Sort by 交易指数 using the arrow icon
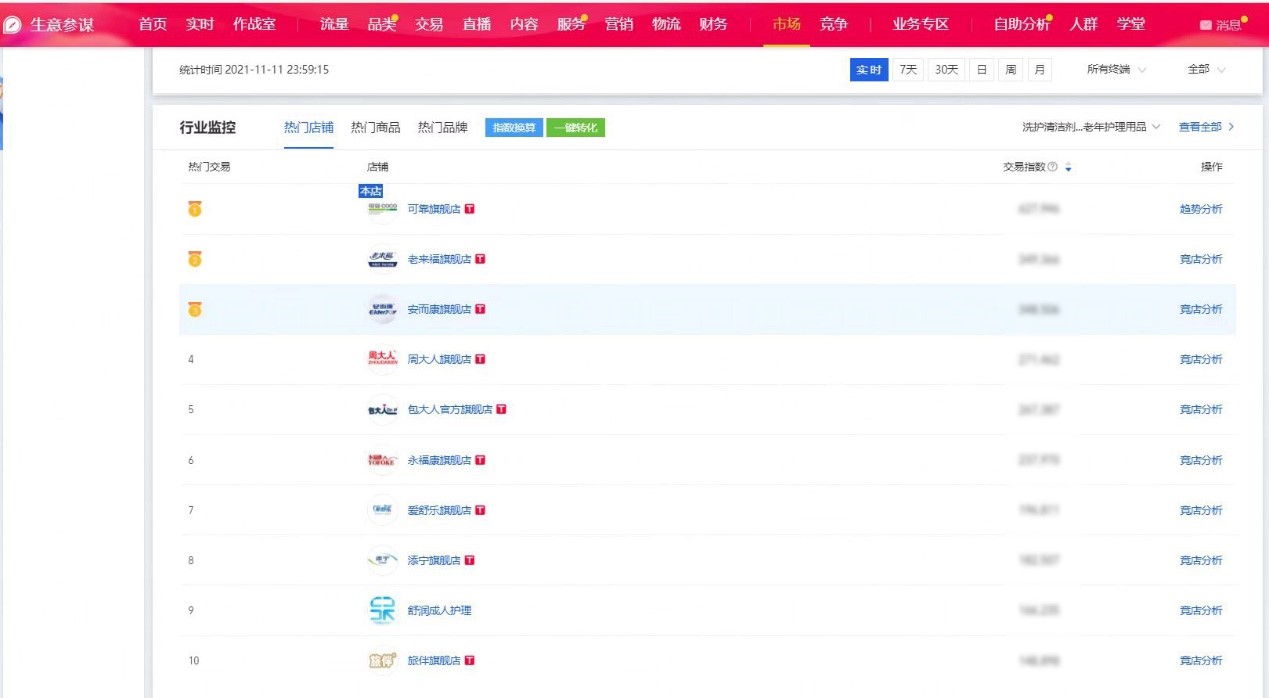 click(x=1068, y=167)
